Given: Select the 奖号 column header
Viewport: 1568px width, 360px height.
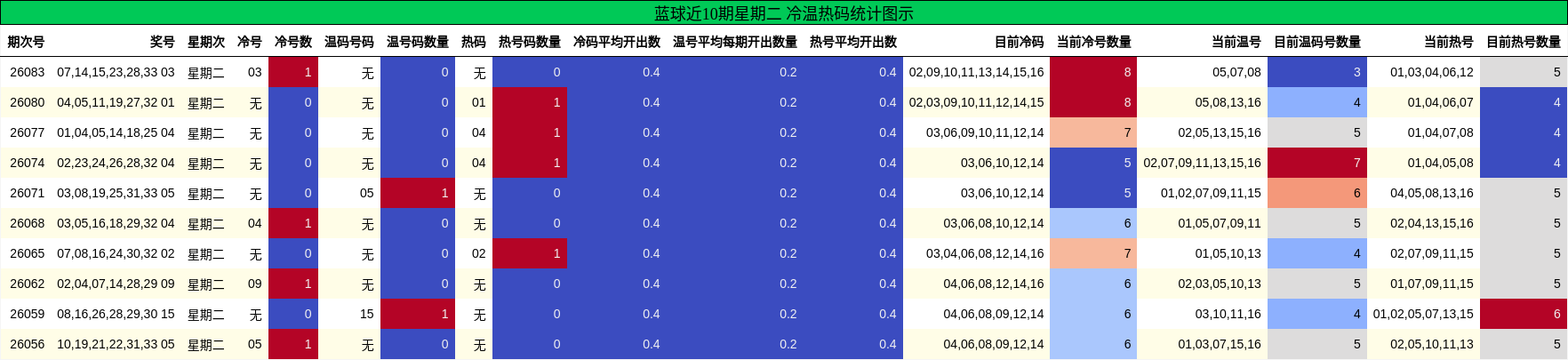Looking at the screenshot, I should (x=162, y=42).
